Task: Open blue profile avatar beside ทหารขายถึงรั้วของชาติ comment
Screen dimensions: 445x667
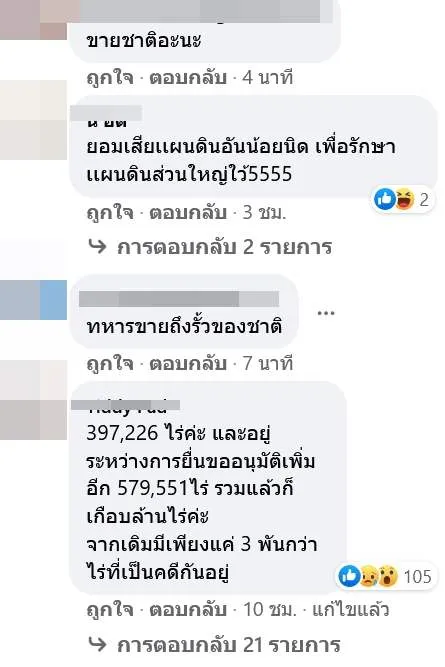Action: (x=34, y=299)
